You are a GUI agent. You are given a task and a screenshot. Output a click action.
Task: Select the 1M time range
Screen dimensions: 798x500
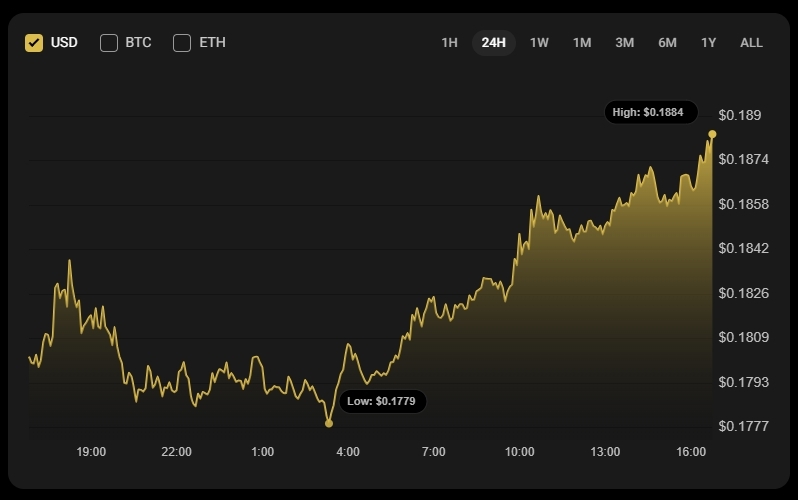coord(582,43)
